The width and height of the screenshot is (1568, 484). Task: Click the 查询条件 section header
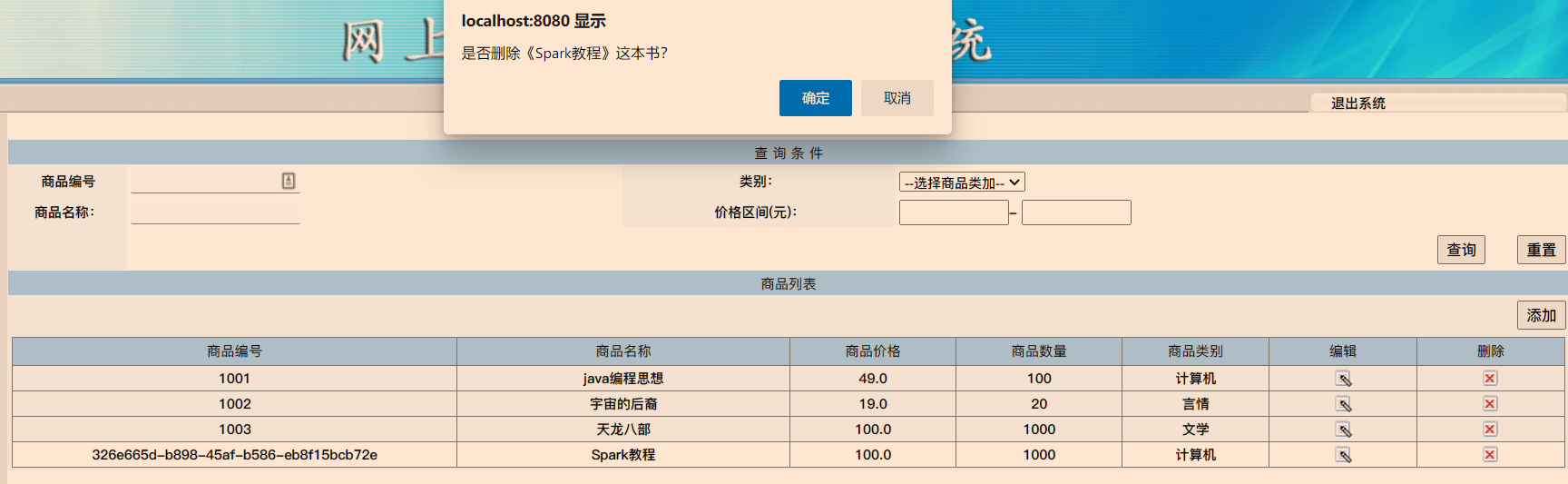788,153
